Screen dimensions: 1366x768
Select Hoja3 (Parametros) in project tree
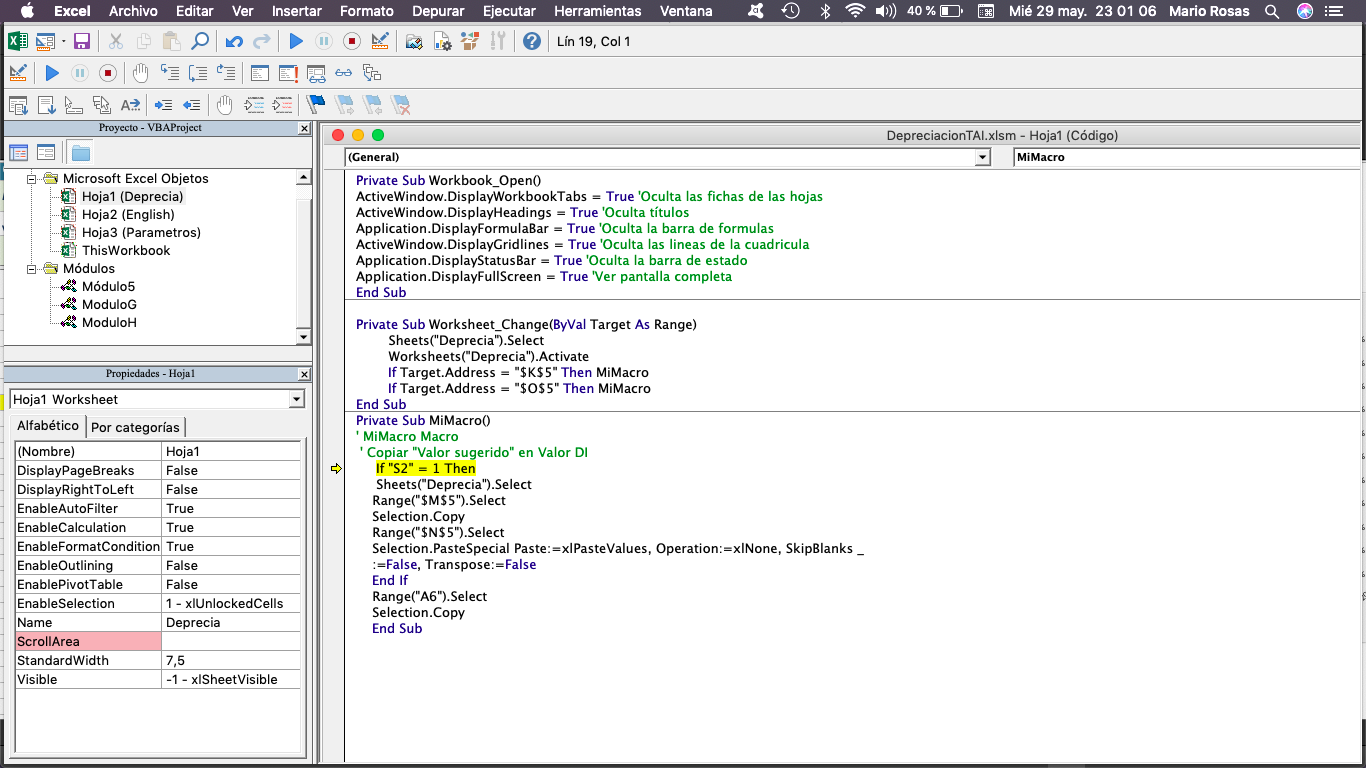click(141, 232)
